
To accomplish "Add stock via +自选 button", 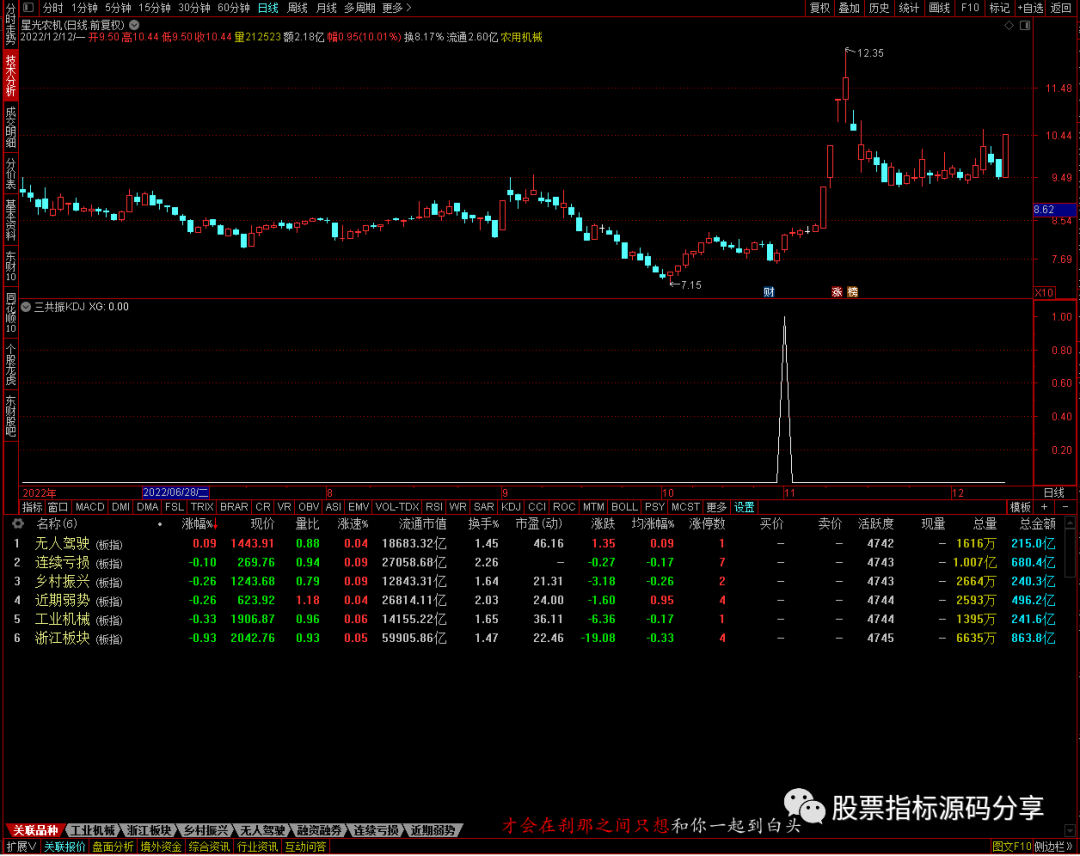I will coord(1030,8).
